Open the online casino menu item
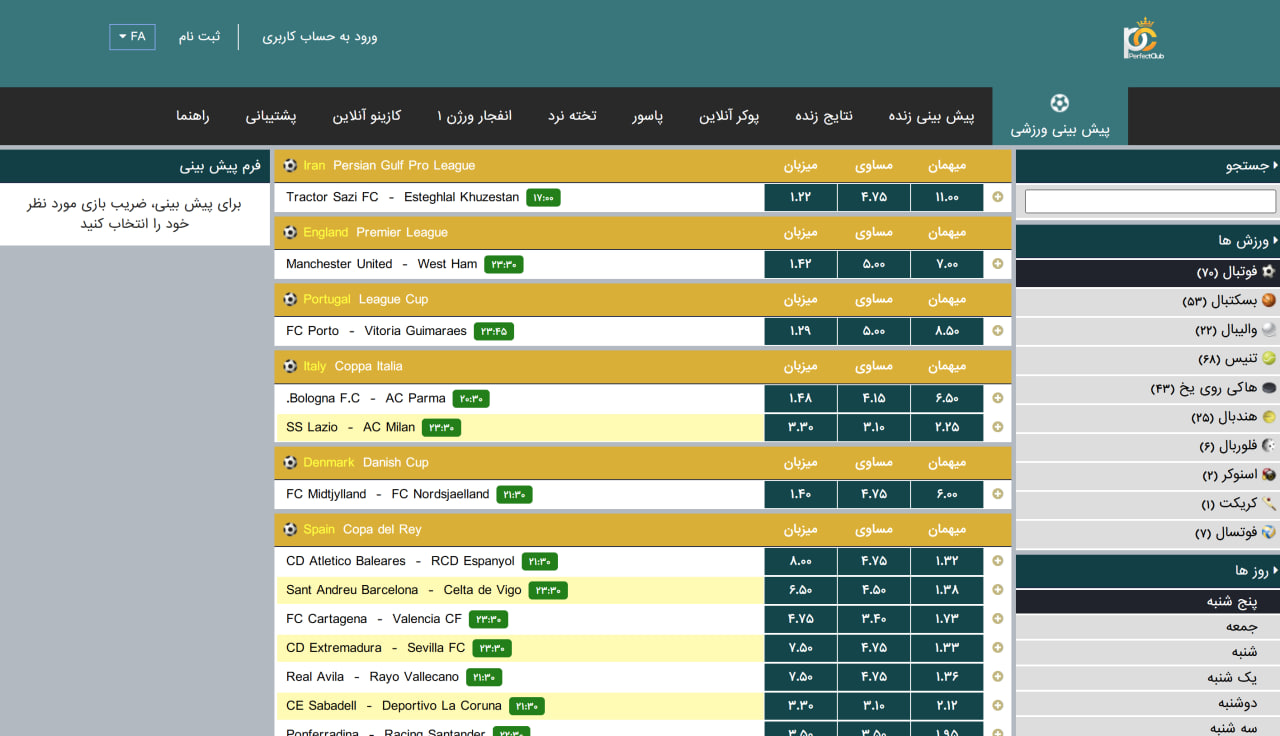Viewport: 1280px width, 736px height. [x=367, y=116]
